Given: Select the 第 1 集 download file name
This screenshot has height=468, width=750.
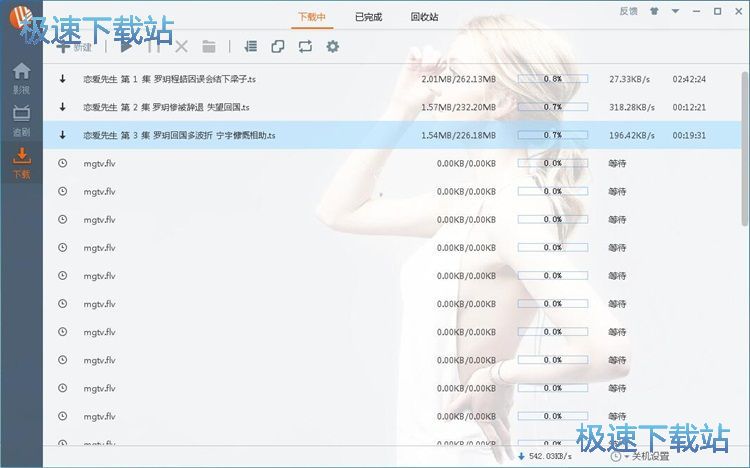Looking at the screenshot, I should click(x=169, y=79).
